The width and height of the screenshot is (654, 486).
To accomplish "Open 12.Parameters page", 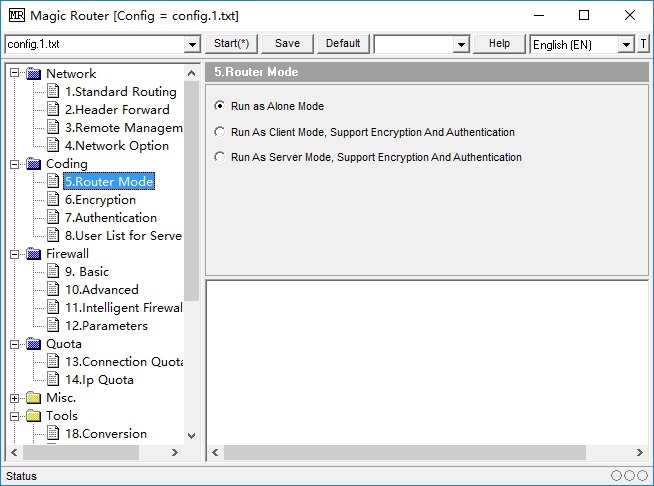I will tap(106, 325).
